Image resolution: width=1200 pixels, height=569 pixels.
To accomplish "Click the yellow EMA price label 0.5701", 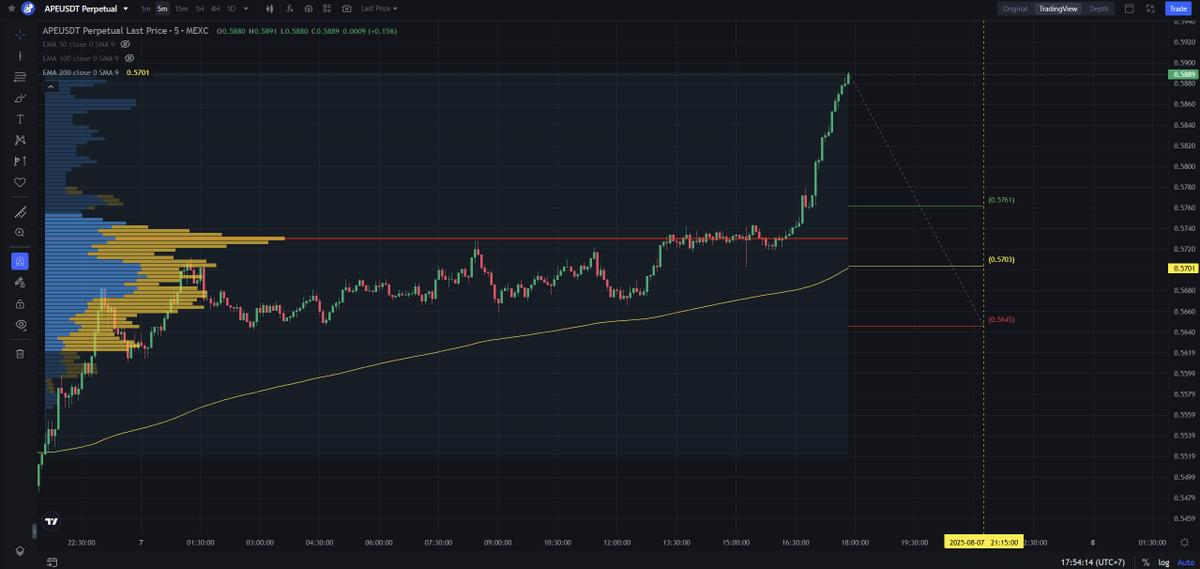I will tap(1183, 268).
